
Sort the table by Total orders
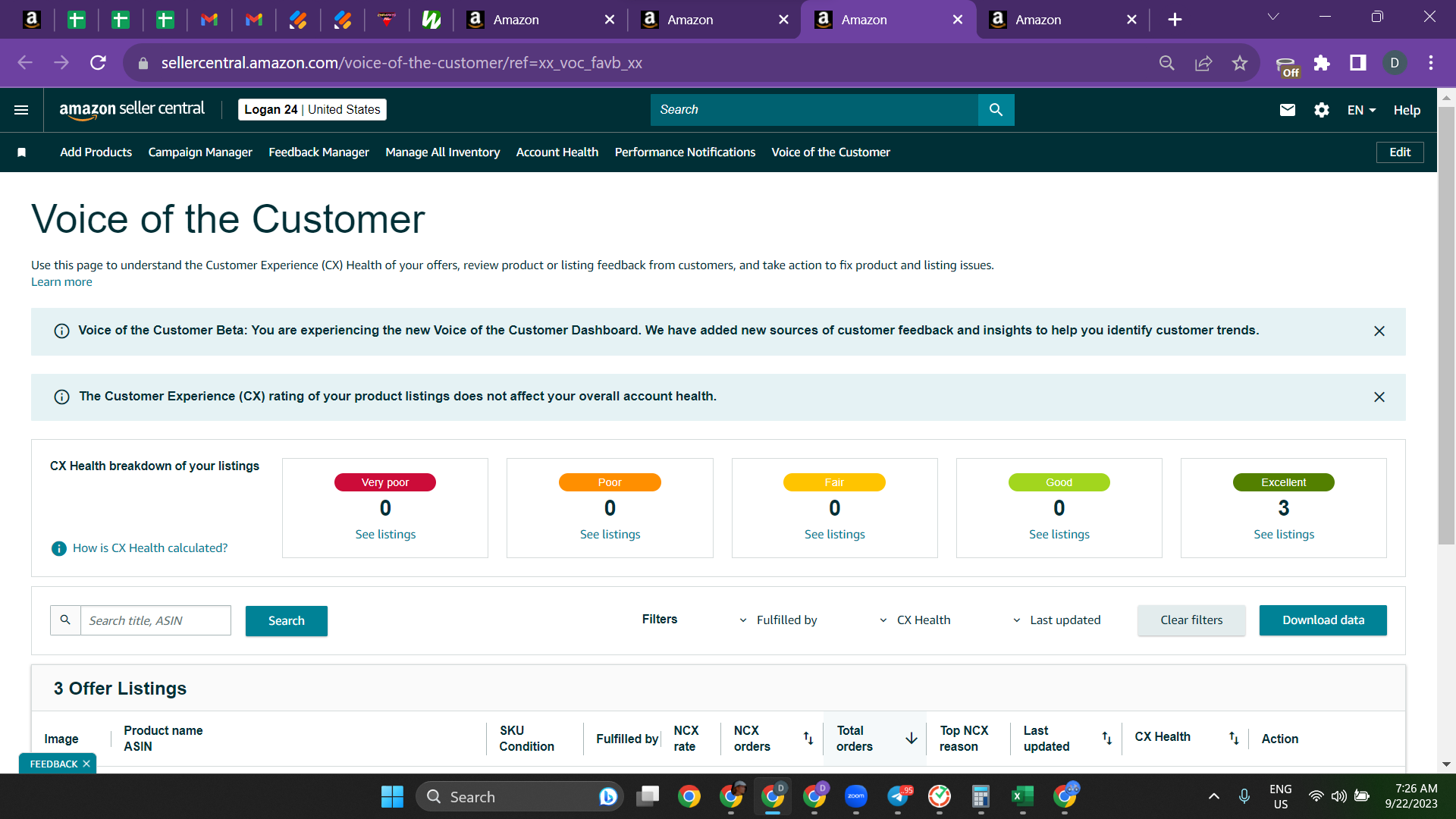912,739
